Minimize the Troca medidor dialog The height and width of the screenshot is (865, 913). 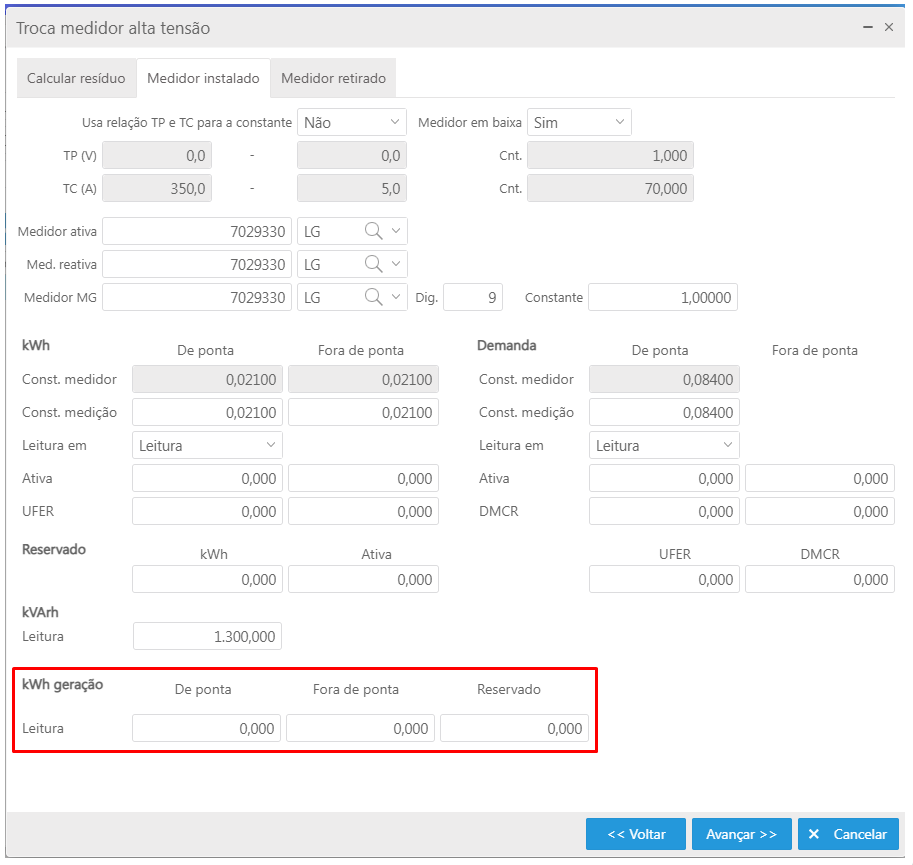pos(868,27)
